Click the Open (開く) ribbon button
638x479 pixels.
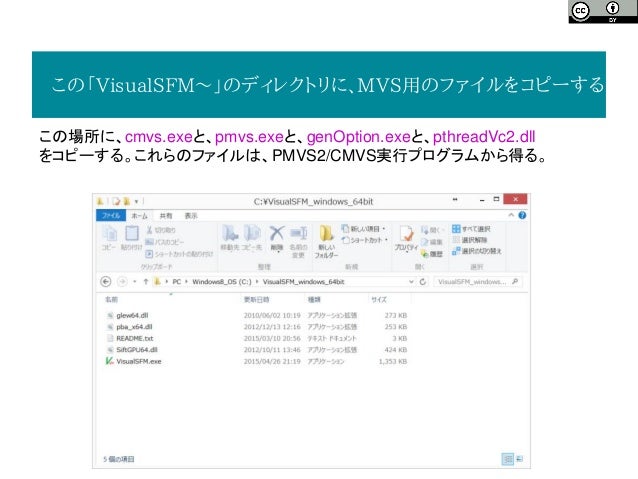(x=431, y=230)
